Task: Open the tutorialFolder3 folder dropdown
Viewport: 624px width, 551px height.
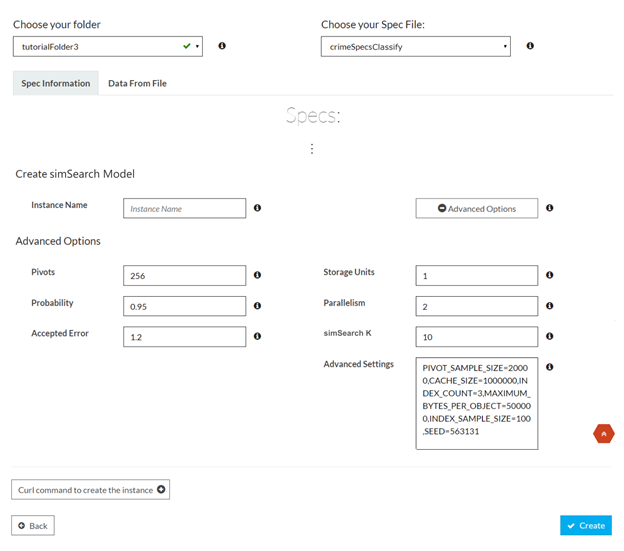Action: 107,46
